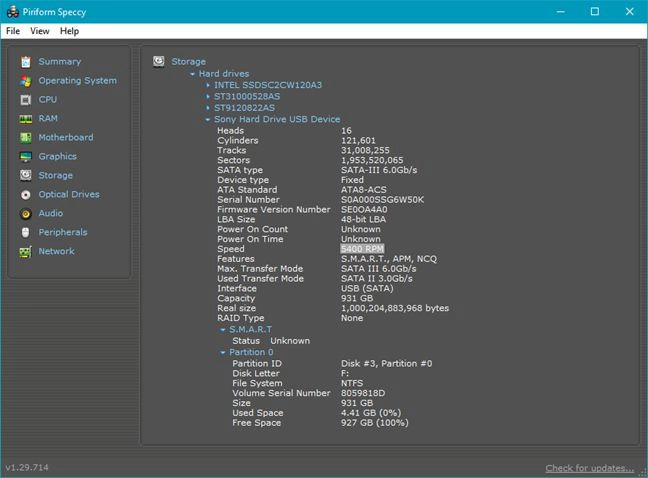Click the window resize grip in corner
The width and height of the screenshot is (648, 478).
[x=642, y=472]
